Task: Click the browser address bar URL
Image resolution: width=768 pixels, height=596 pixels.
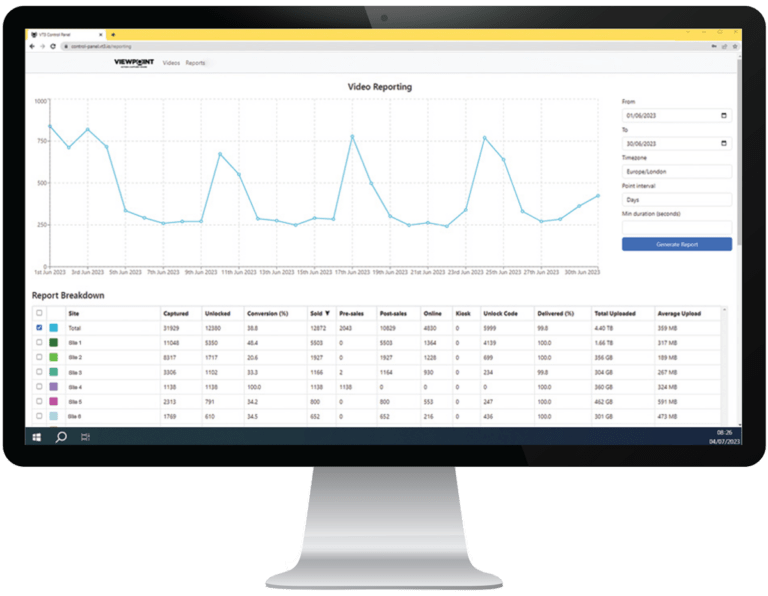Action: click(101, 47)
